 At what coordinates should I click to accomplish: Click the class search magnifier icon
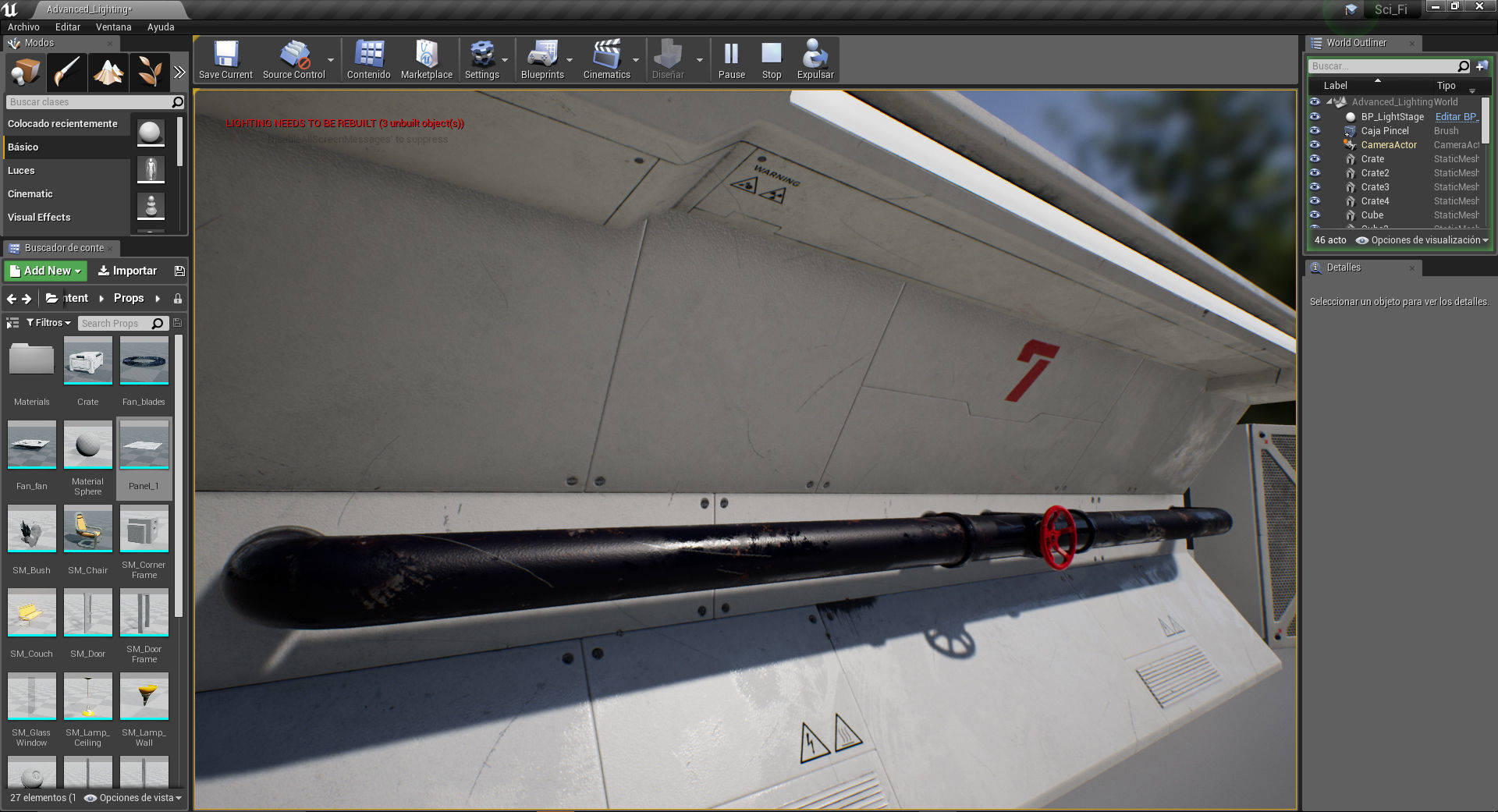point(177,102)
